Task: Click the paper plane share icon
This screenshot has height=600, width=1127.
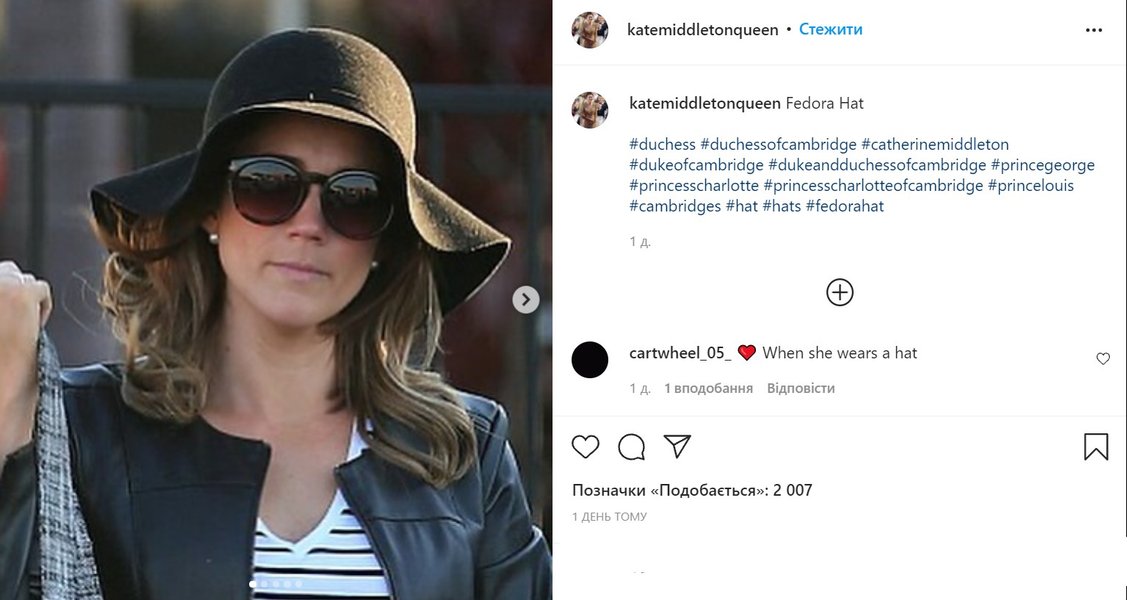Action: click(678, 447)
